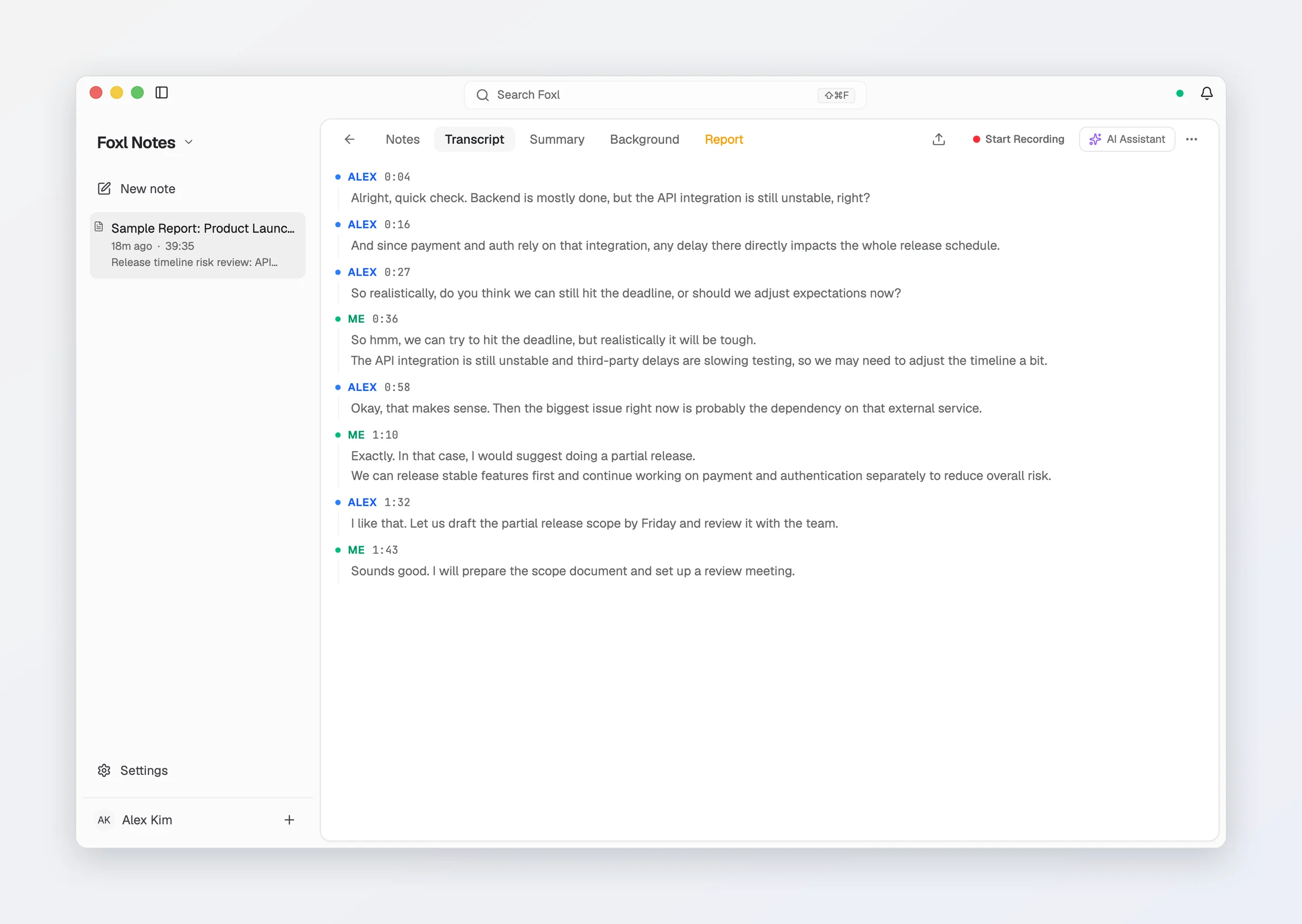Open notifications bell
The image size is (1302, 924).
pyautogui.click(x=1207, y=93)
